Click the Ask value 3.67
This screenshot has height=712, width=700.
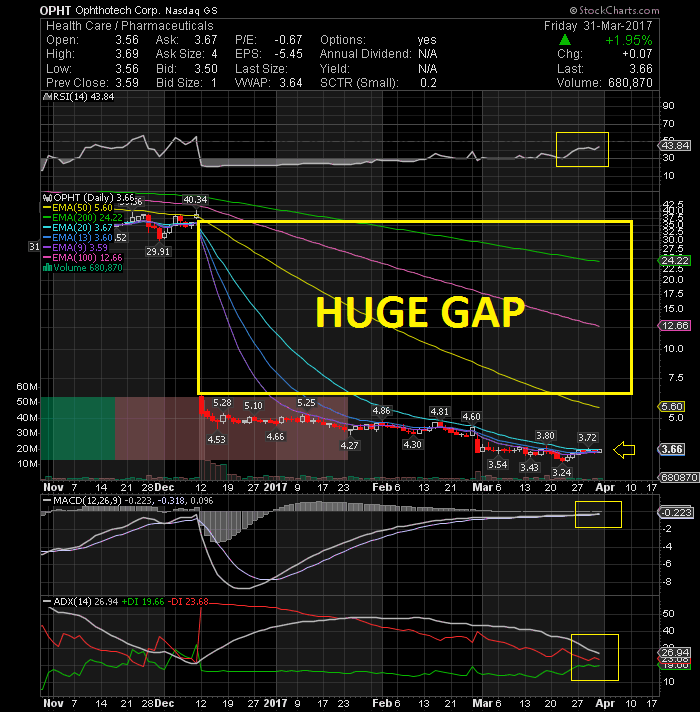[206, 40]
